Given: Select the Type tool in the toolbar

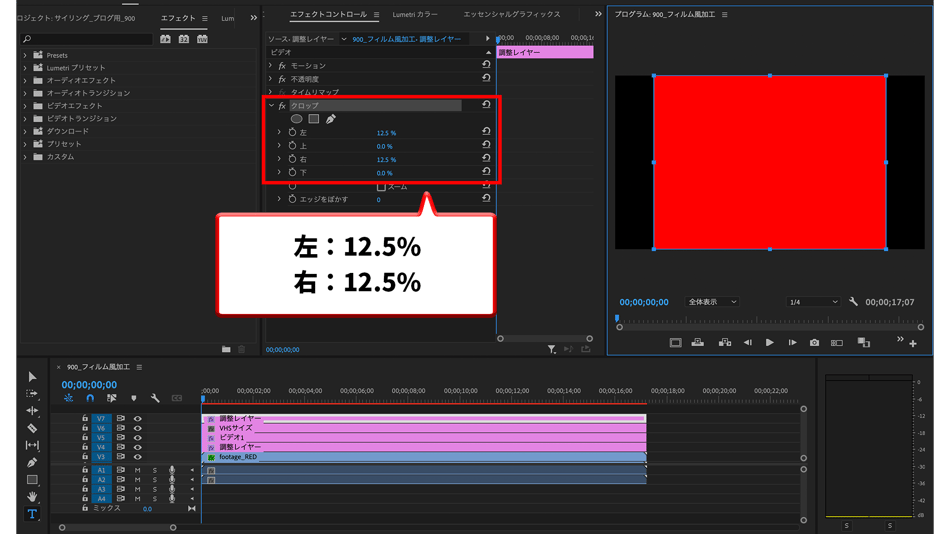Looking at the screenshot, I should point(32,514).
